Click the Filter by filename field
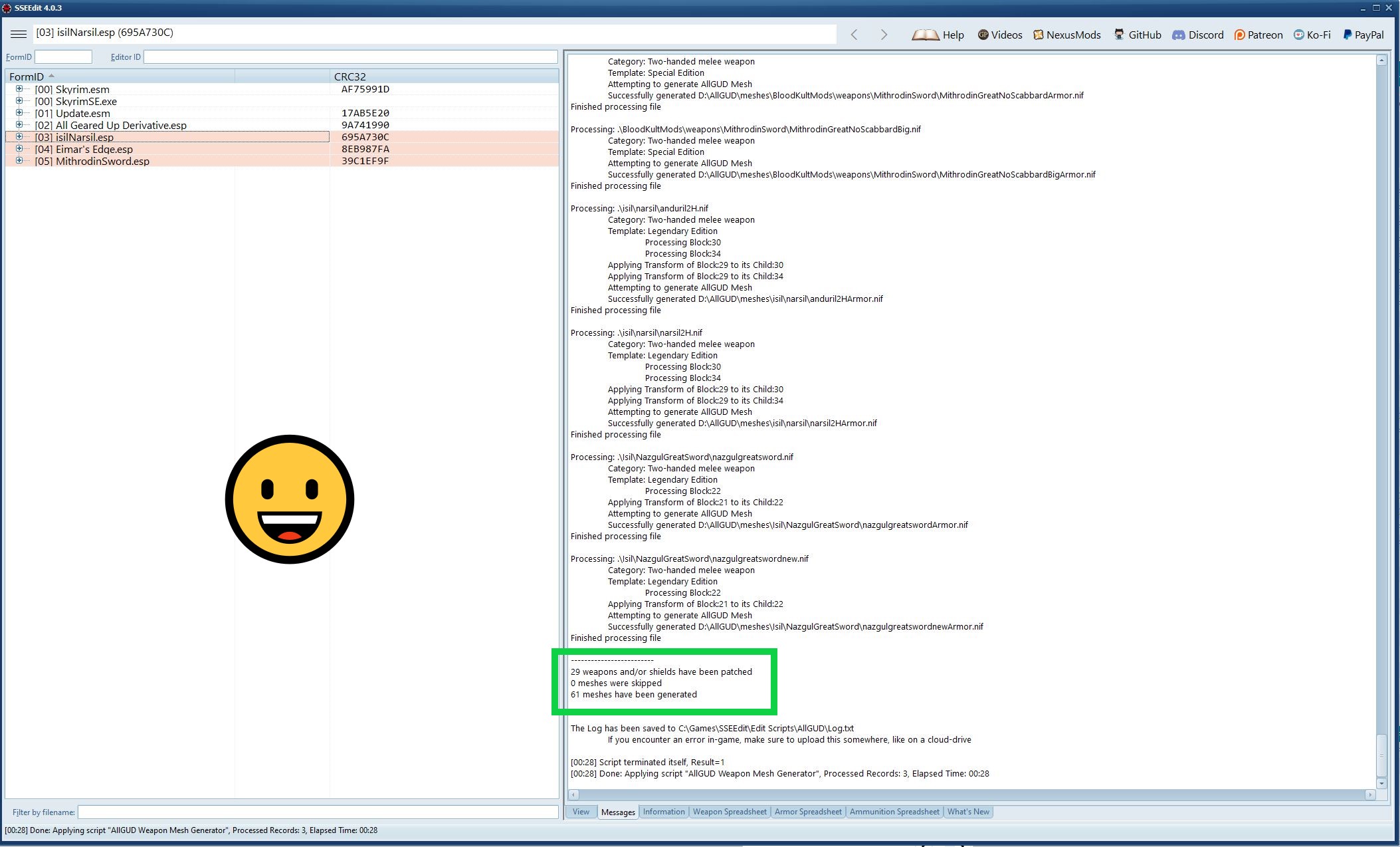 [318, 812]
